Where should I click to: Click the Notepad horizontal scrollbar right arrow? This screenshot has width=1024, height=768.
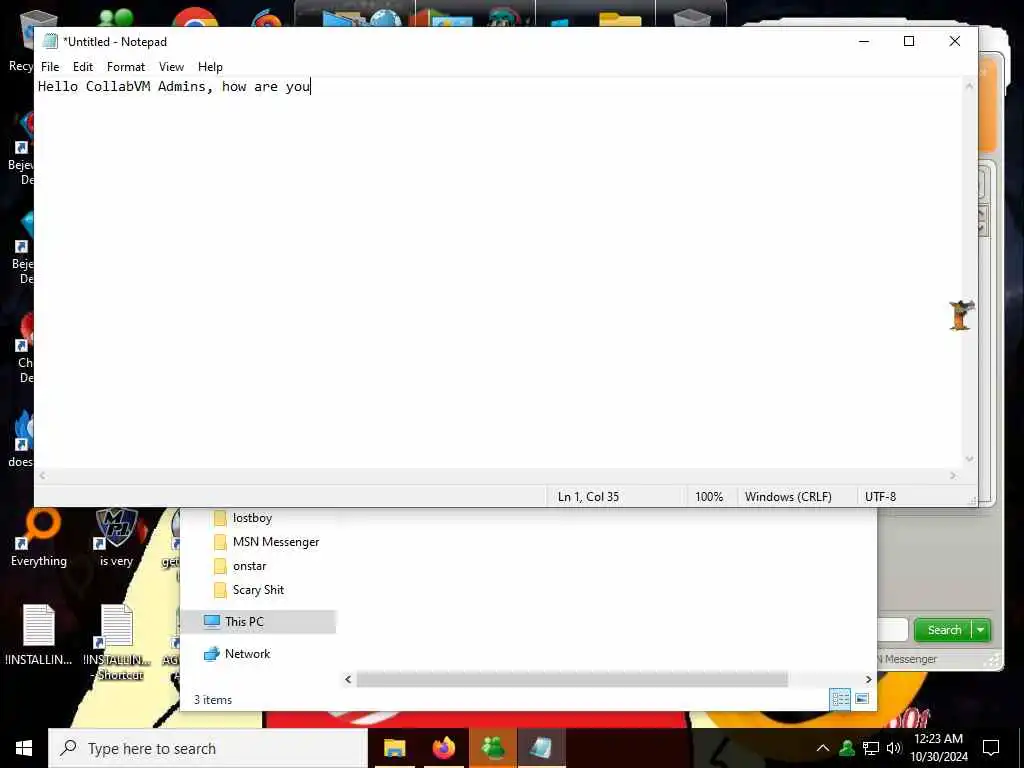pos(953,476)
